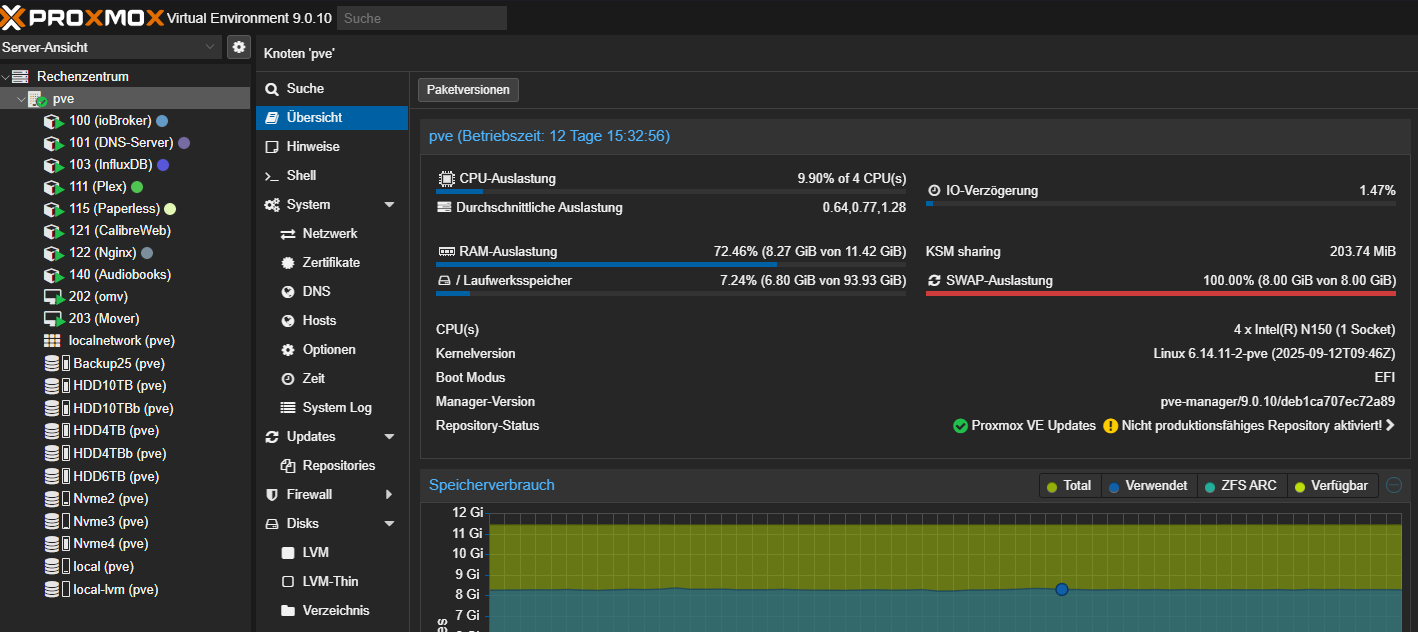Click the Paketversionen button

[468, 90]
